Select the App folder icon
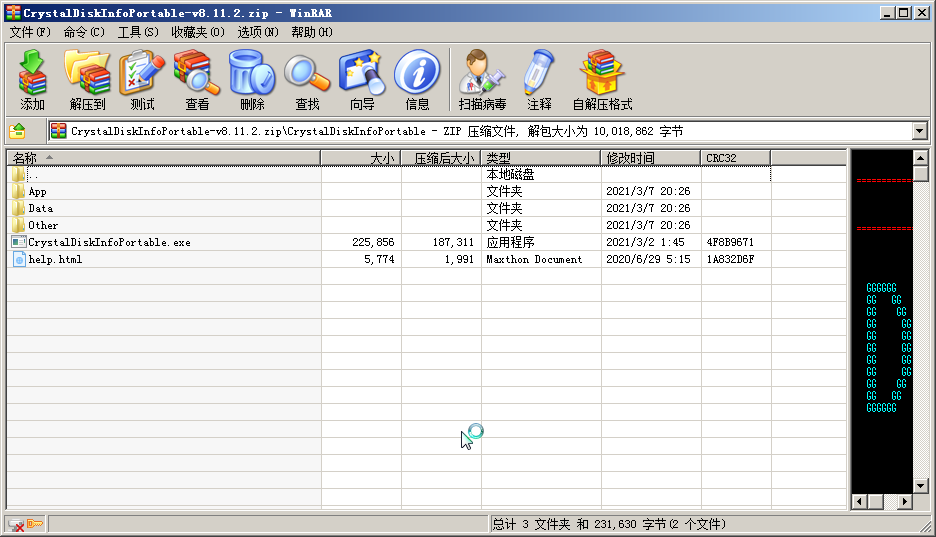The image size is (936, 537). [x=19, y=192]
